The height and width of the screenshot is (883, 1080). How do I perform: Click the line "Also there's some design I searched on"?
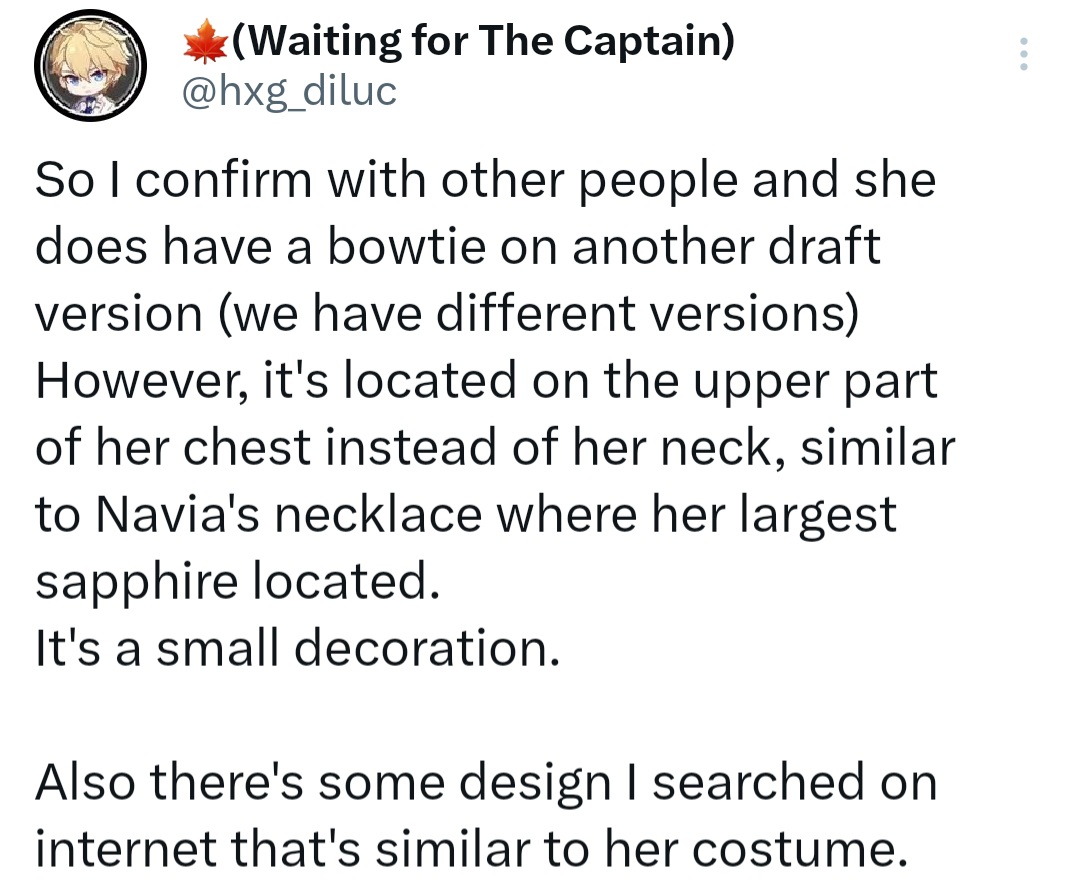(486, 783)
